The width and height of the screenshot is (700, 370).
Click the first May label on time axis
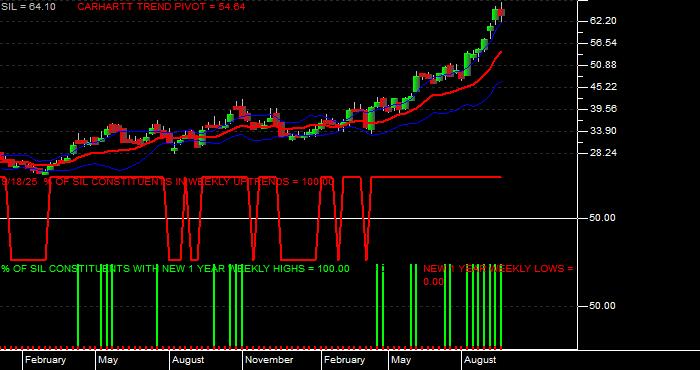(108, 360)
